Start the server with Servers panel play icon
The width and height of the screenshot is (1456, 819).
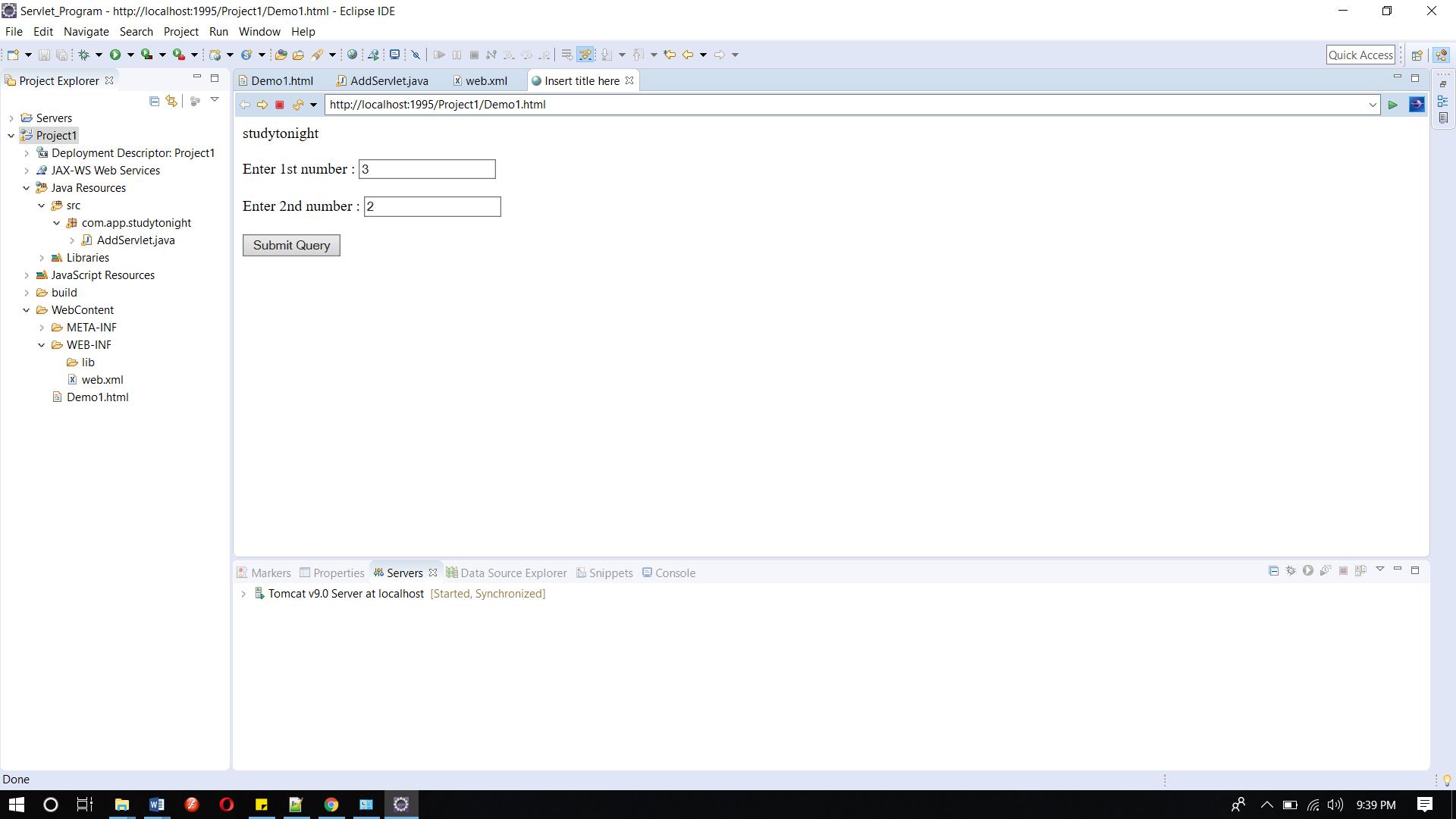[x=1308, y=570]
